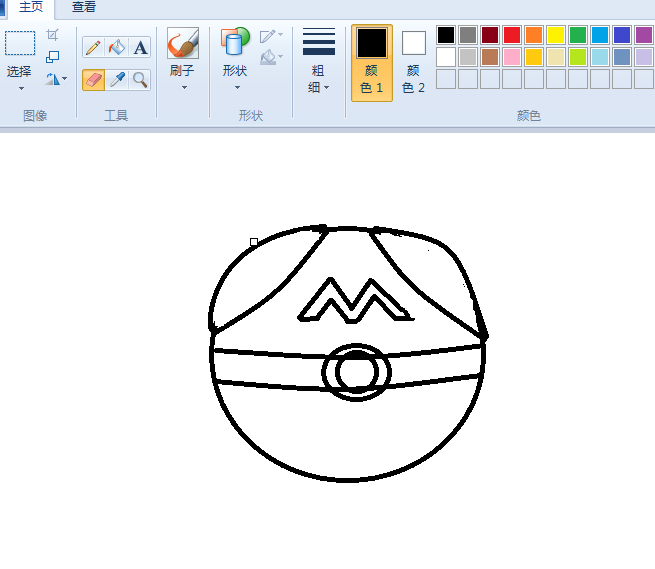Select the Color picker eyedropper tool
Image resolution: width=655 pixels, height=569 pixels.
click(x=117, y=80)
